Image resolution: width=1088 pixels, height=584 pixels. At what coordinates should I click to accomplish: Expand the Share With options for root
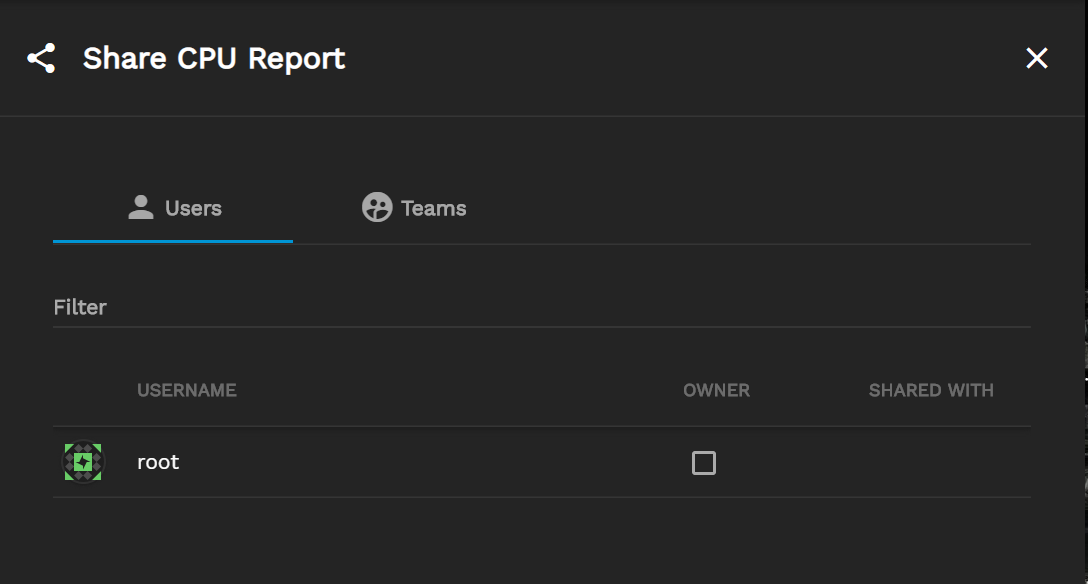pyautogui.click(x=931, y=462)
